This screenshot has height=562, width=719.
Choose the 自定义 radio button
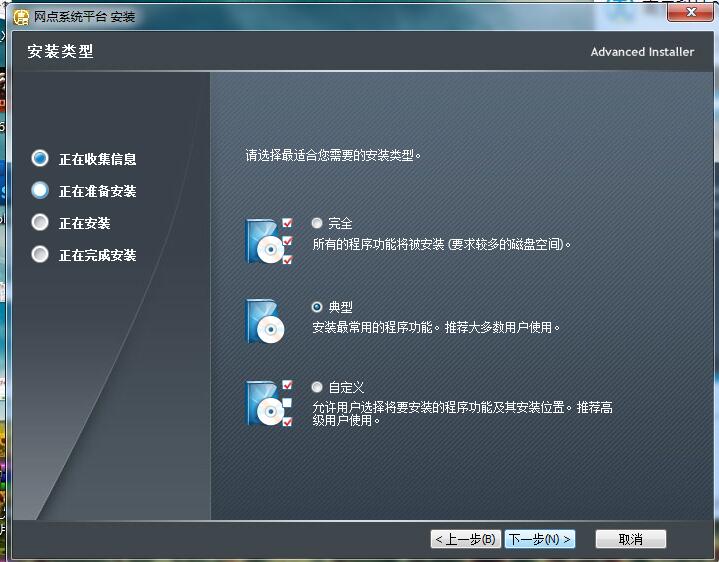(x=317, y=386)
